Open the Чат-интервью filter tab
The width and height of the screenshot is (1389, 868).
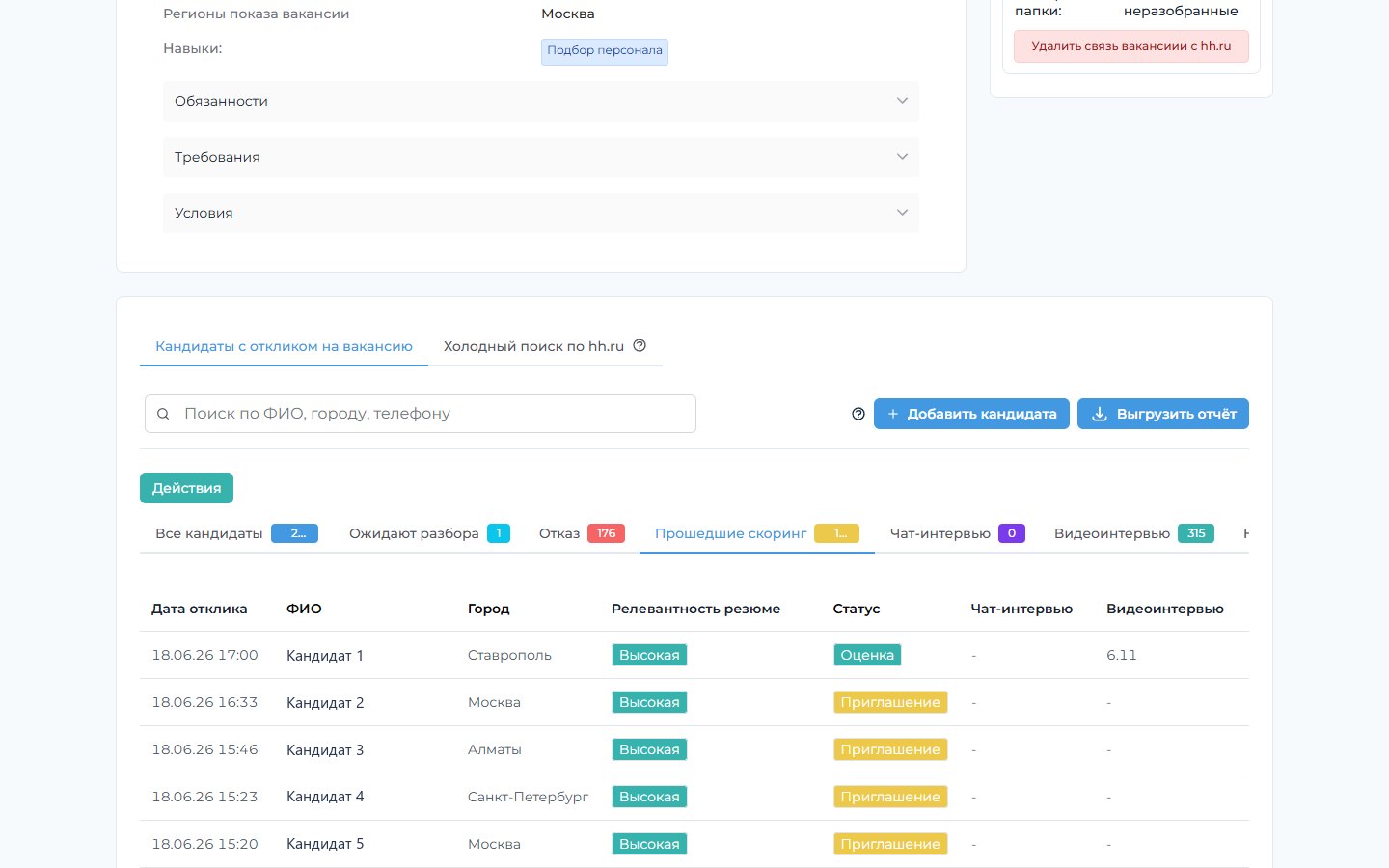pos(957,533)
